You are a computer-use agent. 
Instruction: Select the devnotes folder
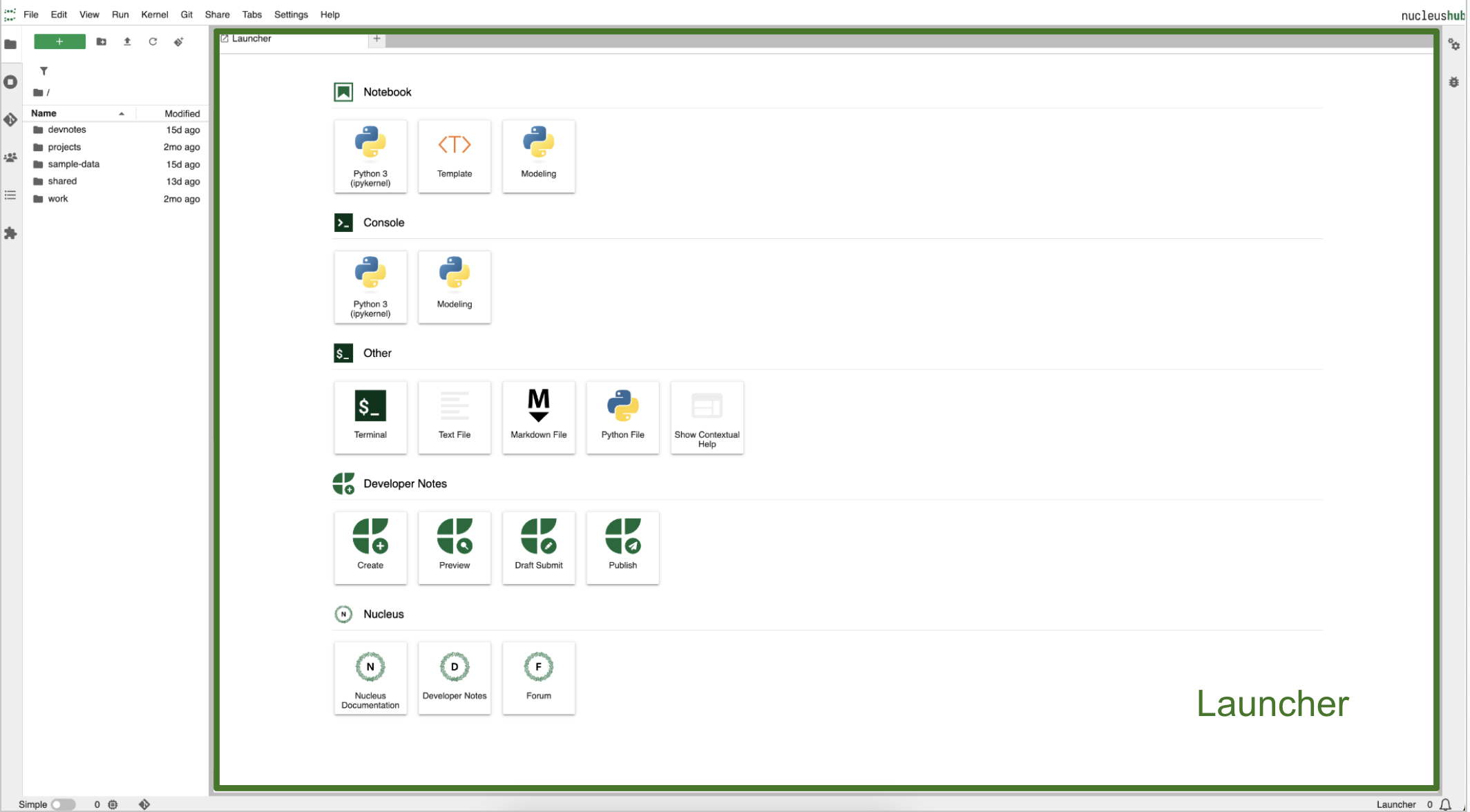coord(115,130)
